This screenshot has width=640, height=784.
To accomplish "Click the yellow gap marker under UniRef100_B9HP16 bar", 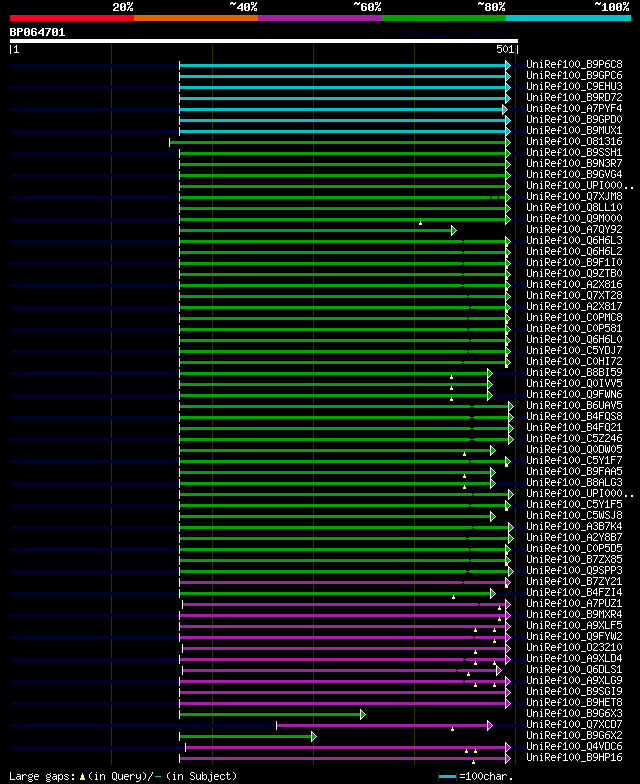I will pyautogui.click(x=474, y=762).
